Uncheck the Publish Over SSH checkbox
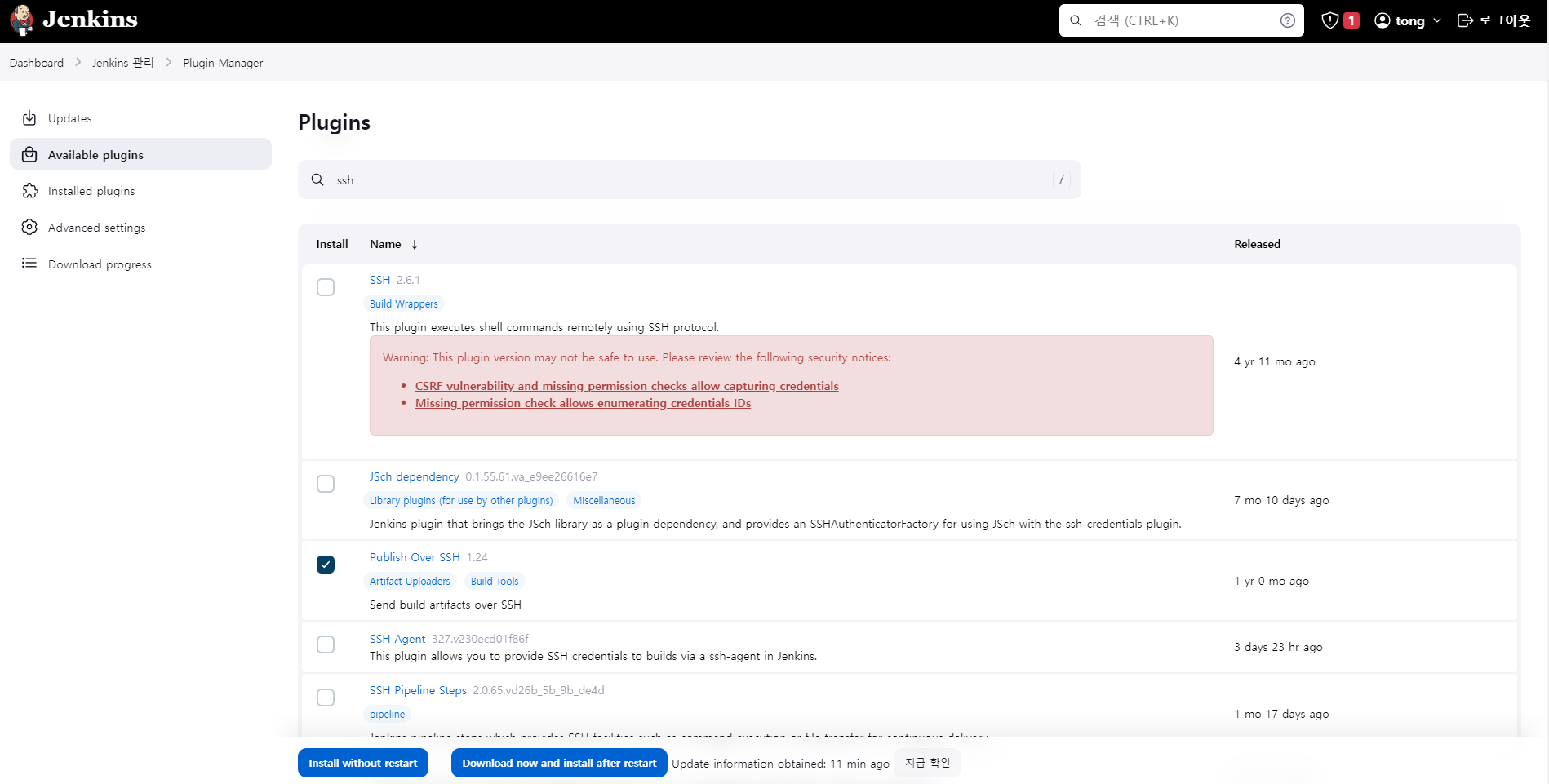 click(x=326, y=565)
